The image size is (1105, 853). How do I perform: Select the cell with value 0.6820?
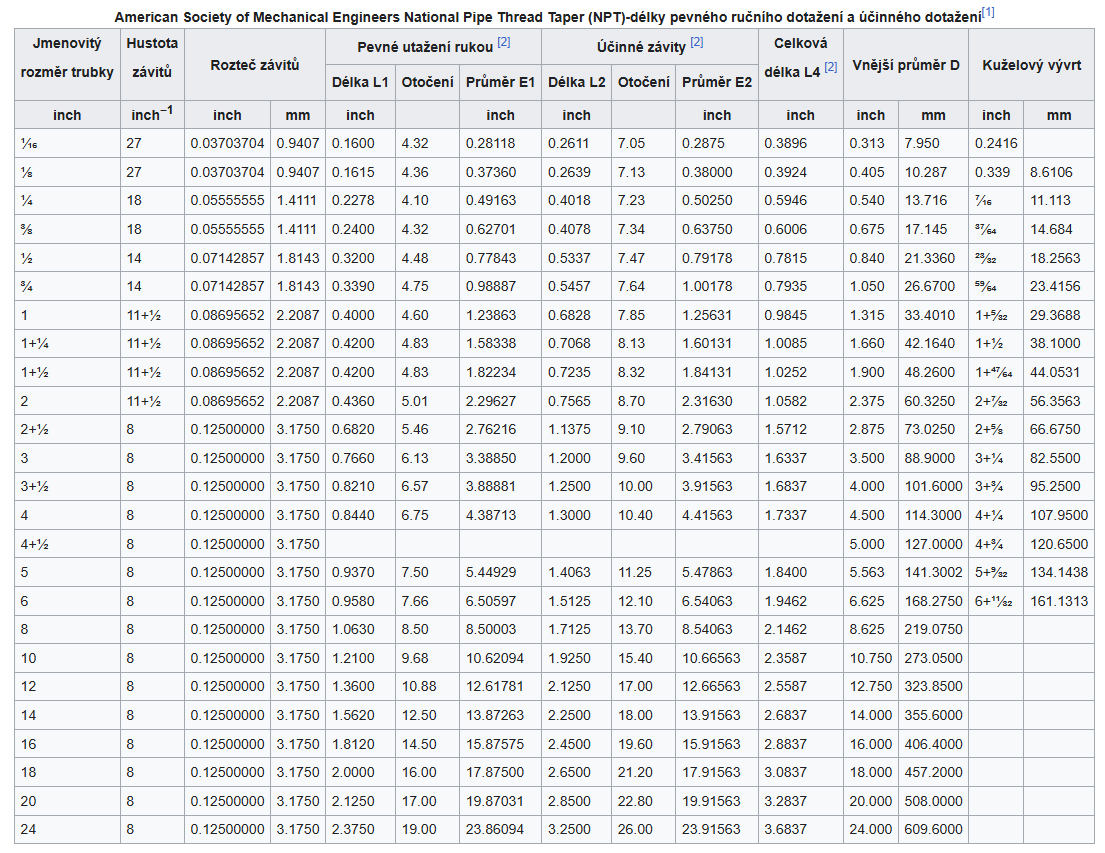pyautogui.click(x=360, y=429)
